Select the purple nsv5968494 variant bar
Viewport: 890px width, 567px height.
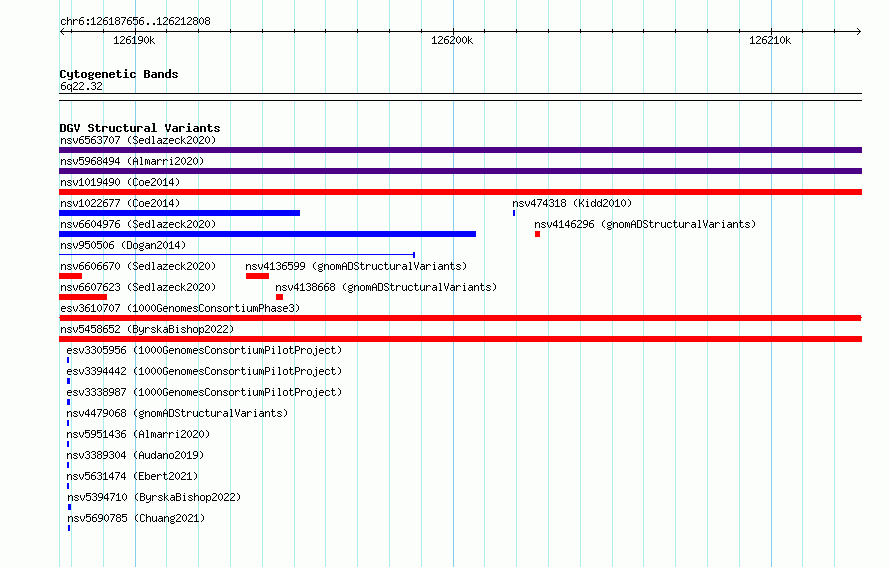click(460, 171)
